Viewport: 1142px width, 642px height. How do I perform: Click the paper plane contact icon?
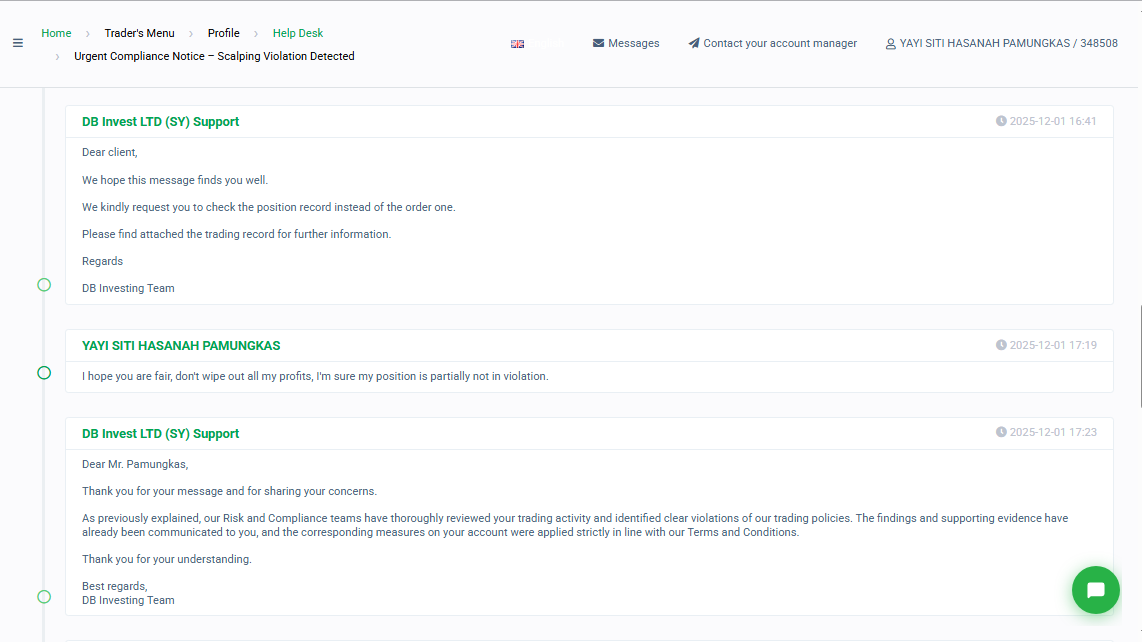pos(694,43)
